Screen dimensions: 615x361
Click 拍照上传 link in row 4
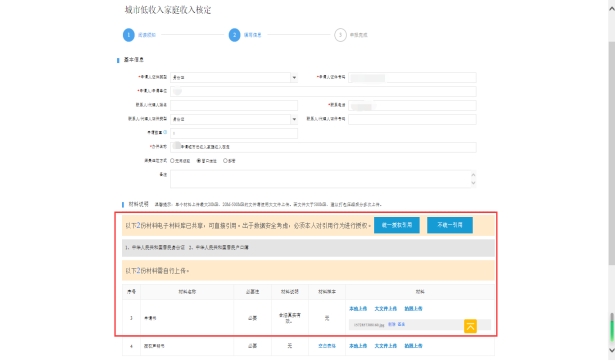click(413, 346)
